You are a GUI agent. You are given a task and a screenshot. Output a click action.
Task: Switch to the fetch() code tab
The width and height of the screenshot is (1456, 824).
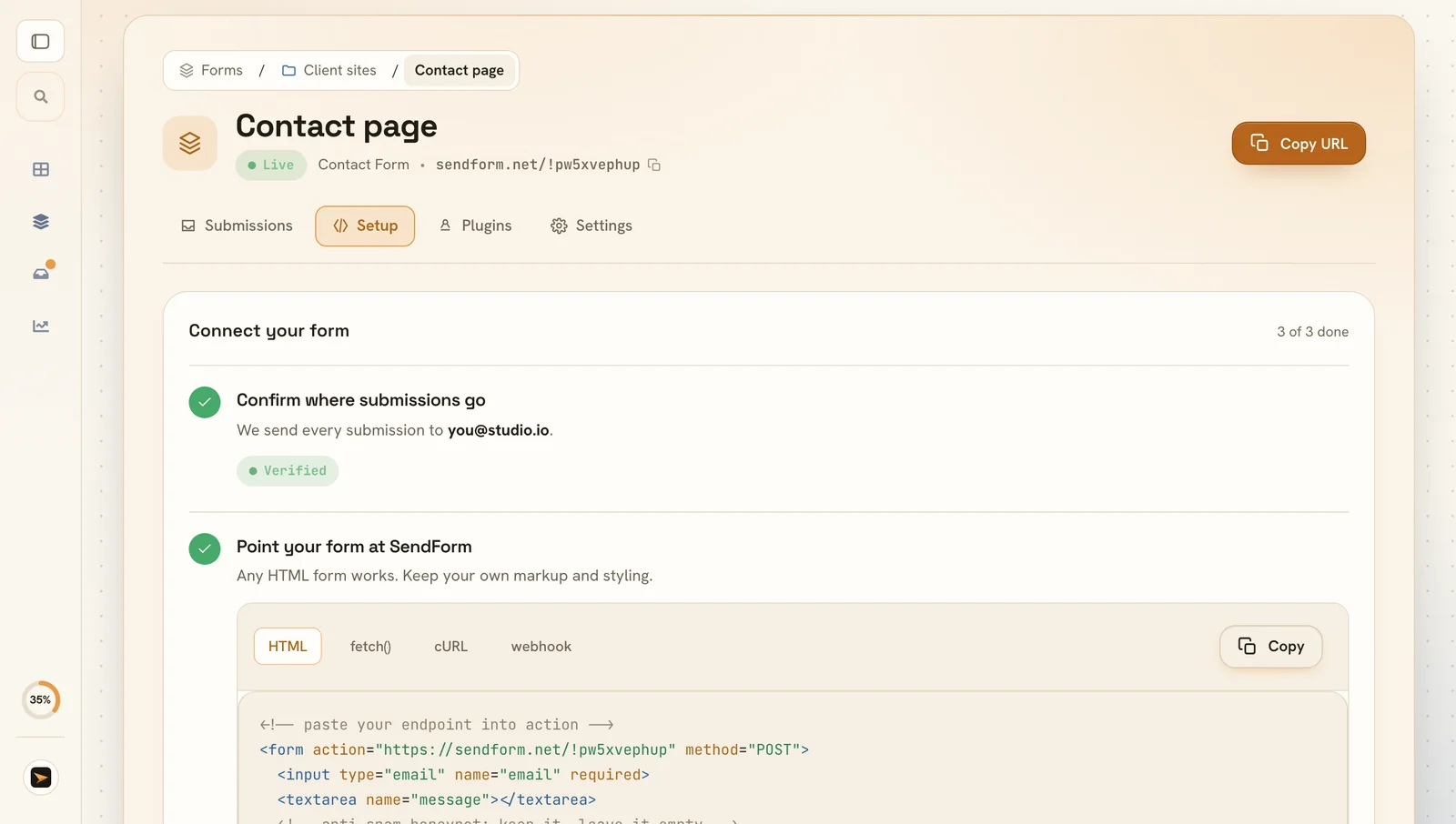[x=370, y=647]
